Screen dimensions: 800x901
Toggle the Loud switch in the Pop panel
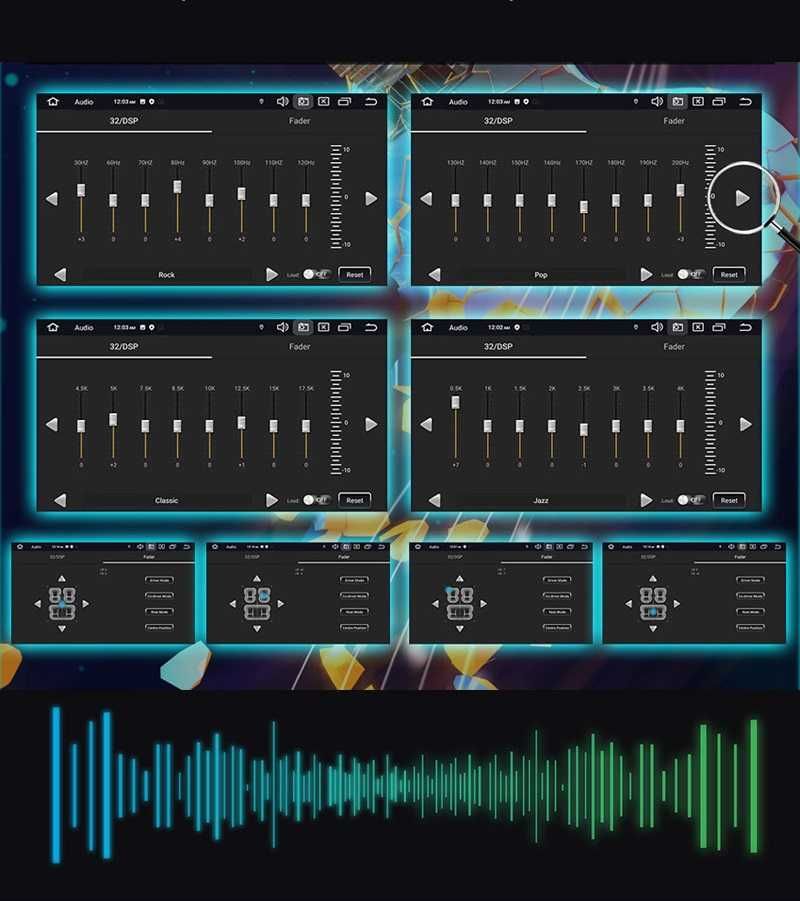click(691, 274)
